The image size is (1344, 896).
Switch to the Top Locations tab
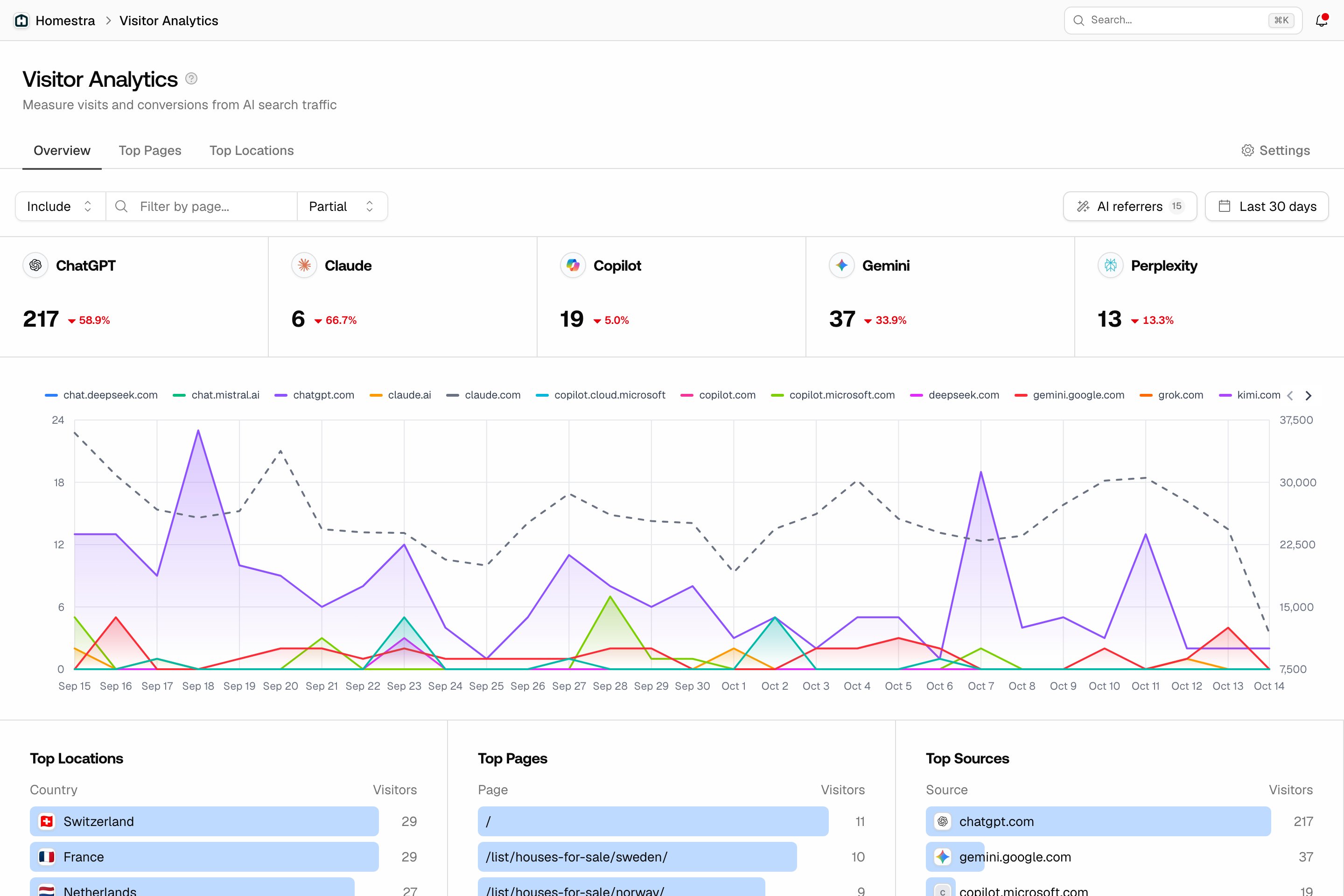[252, 150]
